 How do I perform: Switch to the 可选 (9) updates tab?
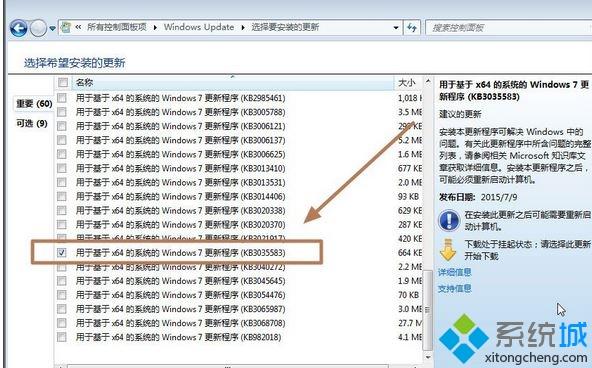[x=32, y=123]
